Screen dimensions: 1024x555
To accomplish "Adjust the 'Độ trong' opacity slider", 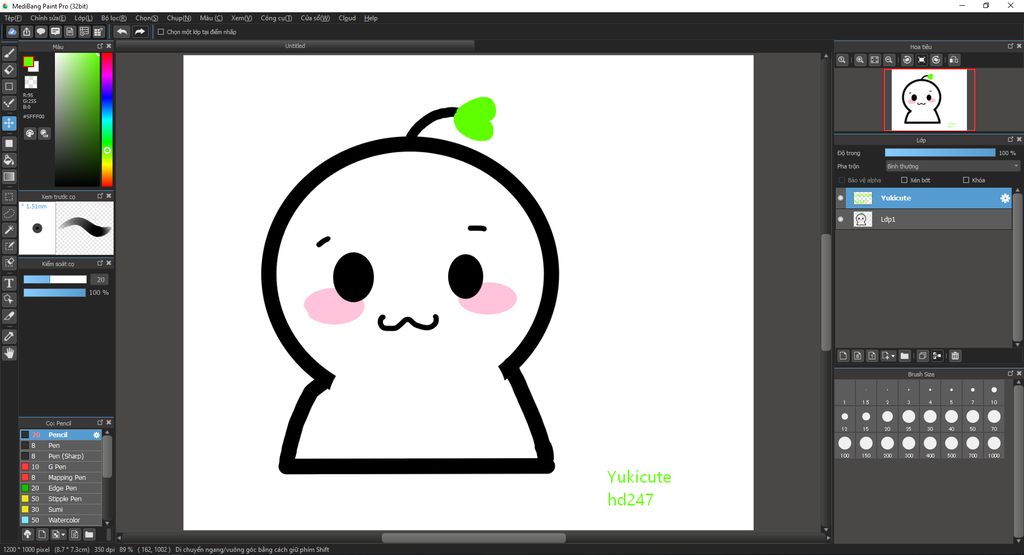I will click(940, 153).
